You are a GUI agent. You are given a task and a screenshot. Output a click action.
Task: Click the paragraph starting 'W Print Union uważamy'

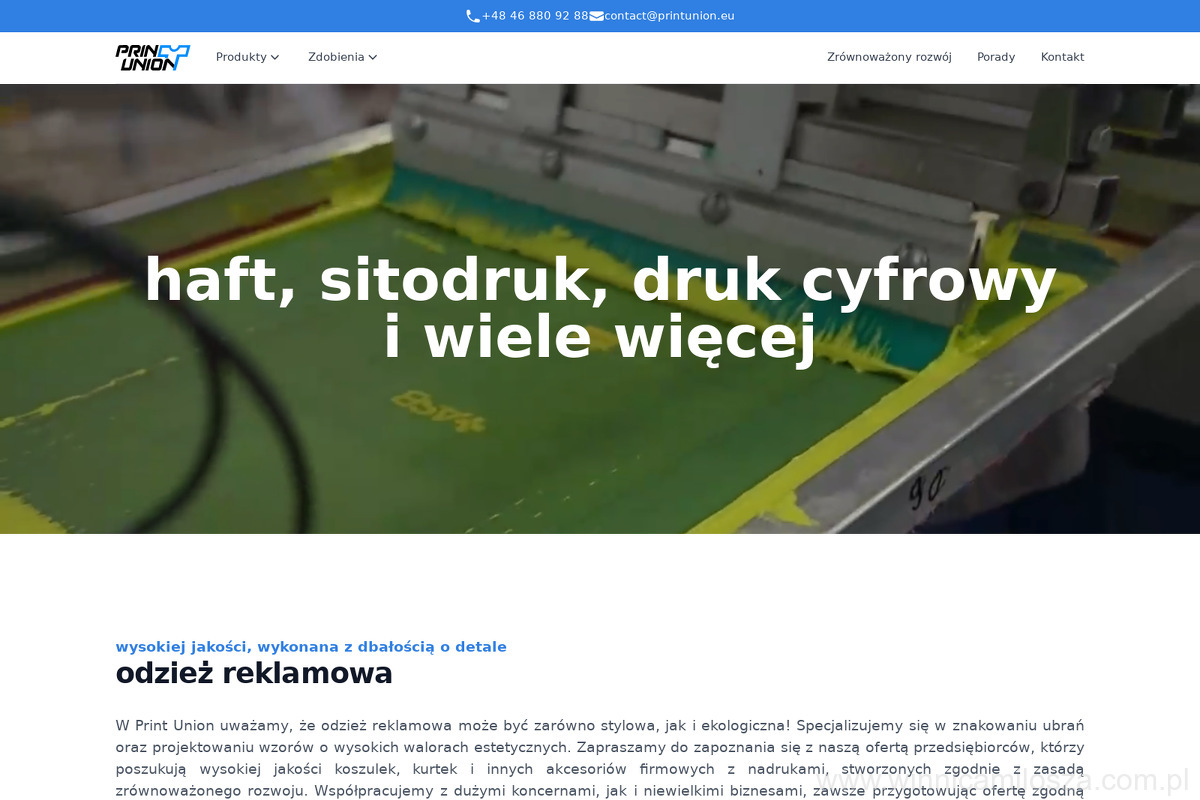(600, 757)
